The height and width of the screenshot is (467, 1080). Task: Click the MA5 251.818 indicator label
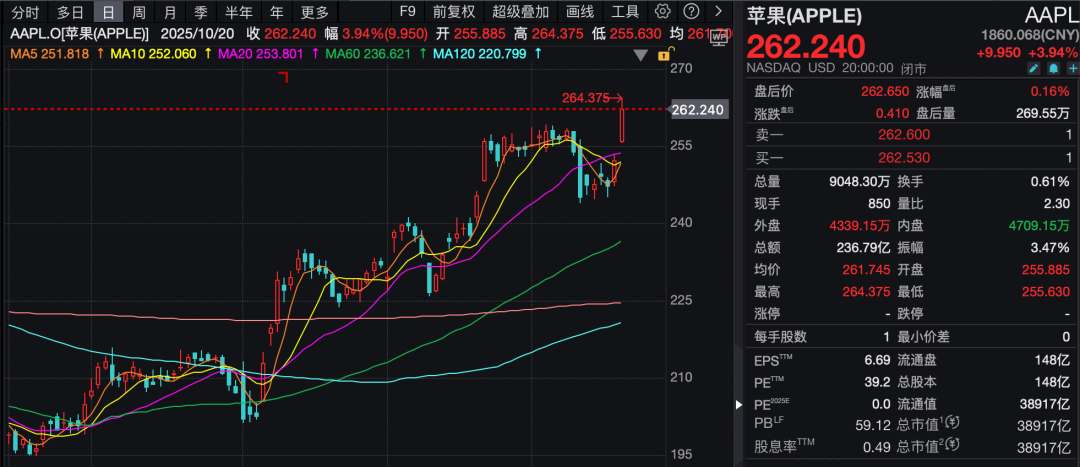point(50,53)
